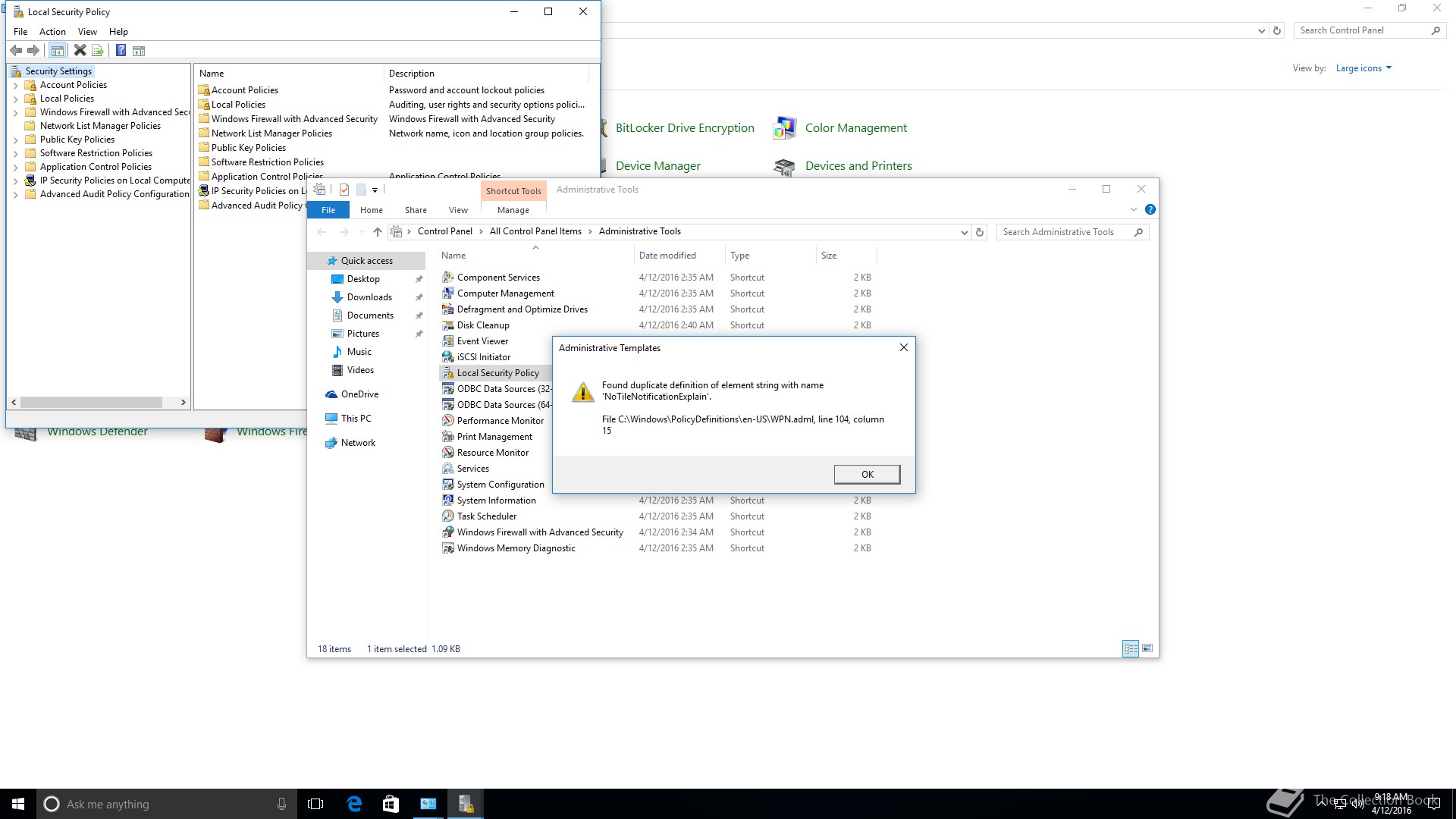The image size is (1456, 819).
Task: Click OK in Administrative Templates dialog
Action: coord(867,474)
